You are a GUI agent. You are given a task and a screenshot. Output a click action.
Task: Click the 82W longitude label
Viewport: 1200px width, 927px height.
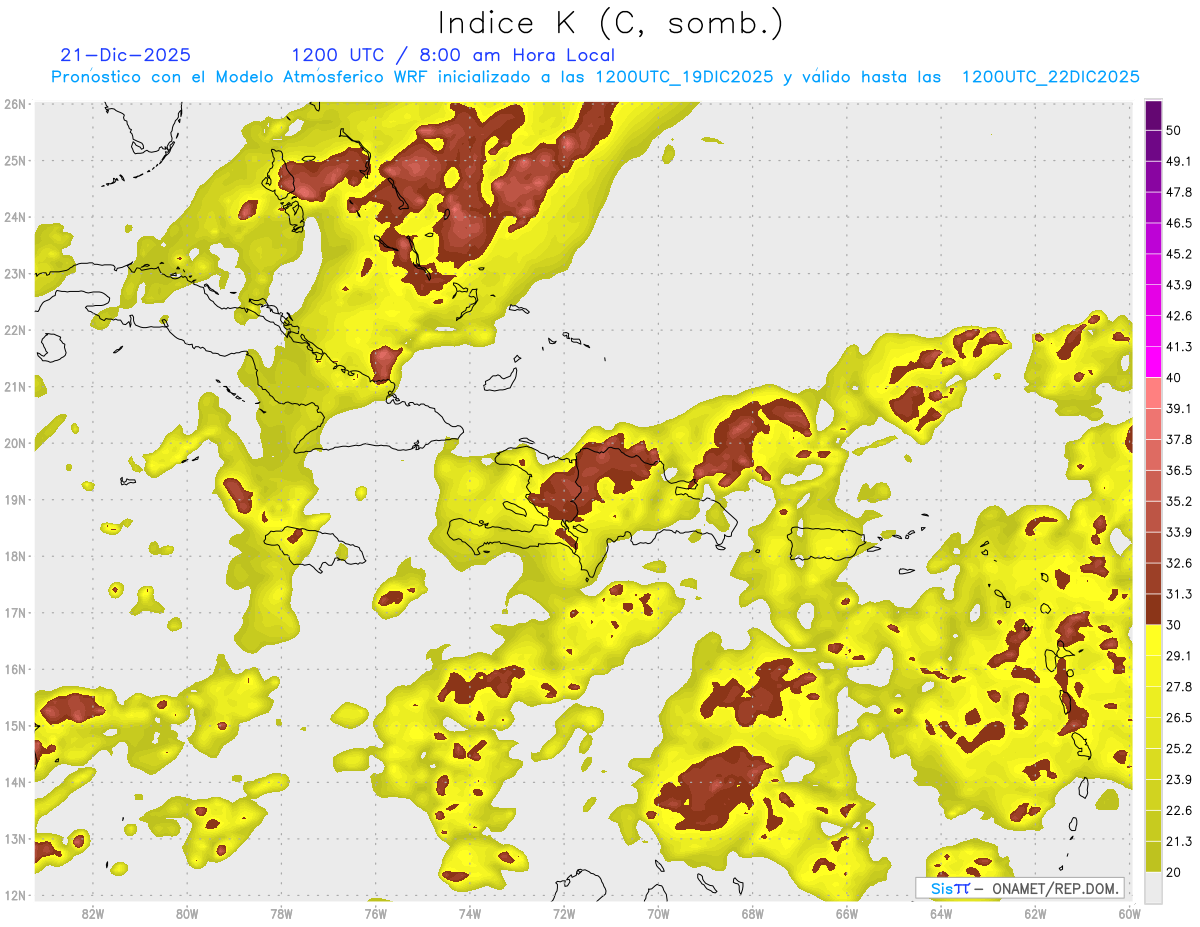tap(92, 913)
